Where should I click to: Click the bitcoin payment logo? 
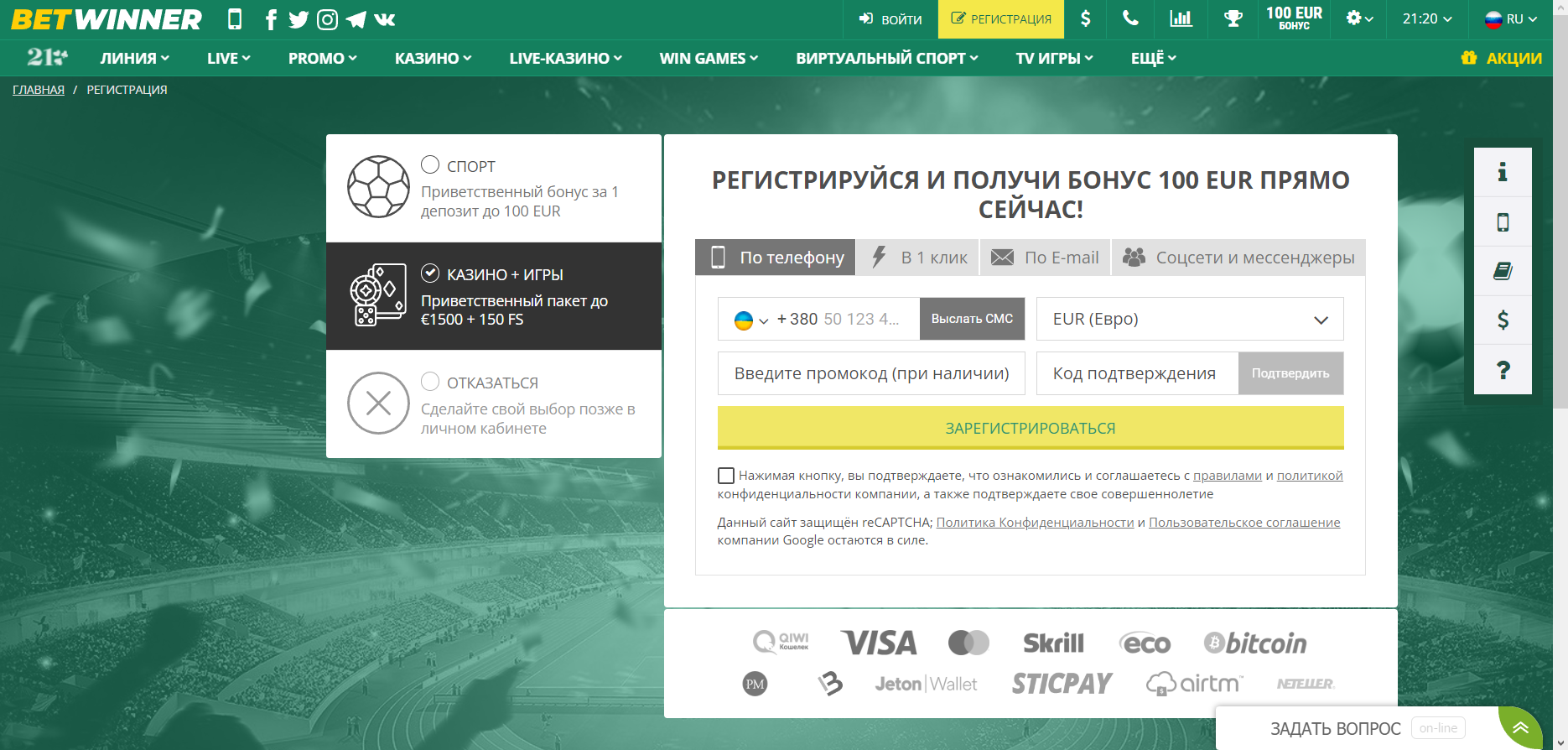[x=1255, y=643]
